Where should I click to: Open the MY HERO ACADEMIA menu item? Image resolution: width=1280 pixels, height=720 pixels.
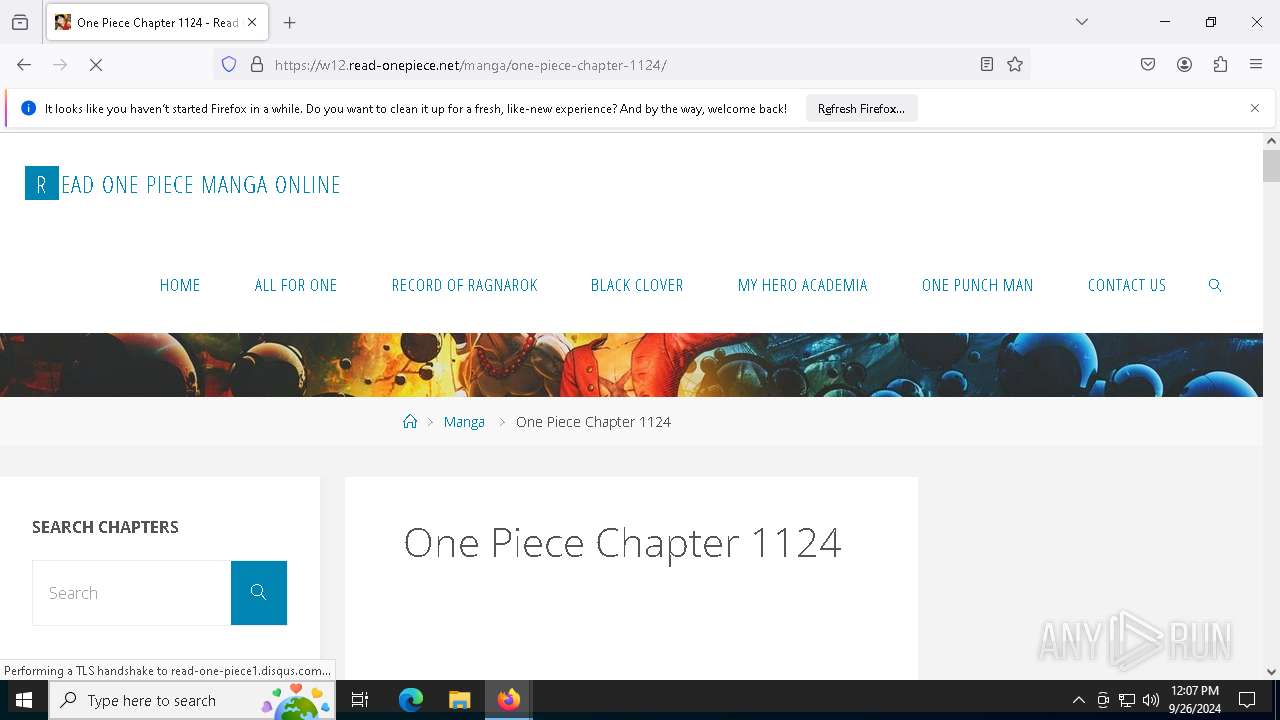(803, 285)
